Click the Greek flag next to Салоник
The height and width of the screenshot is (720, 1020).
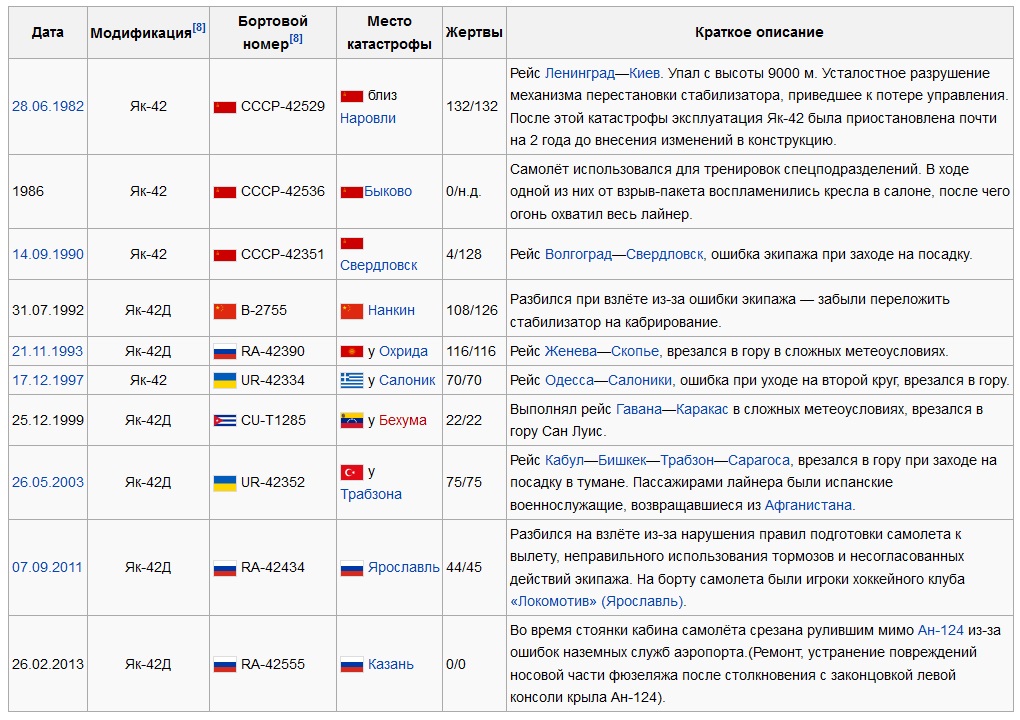351,380
